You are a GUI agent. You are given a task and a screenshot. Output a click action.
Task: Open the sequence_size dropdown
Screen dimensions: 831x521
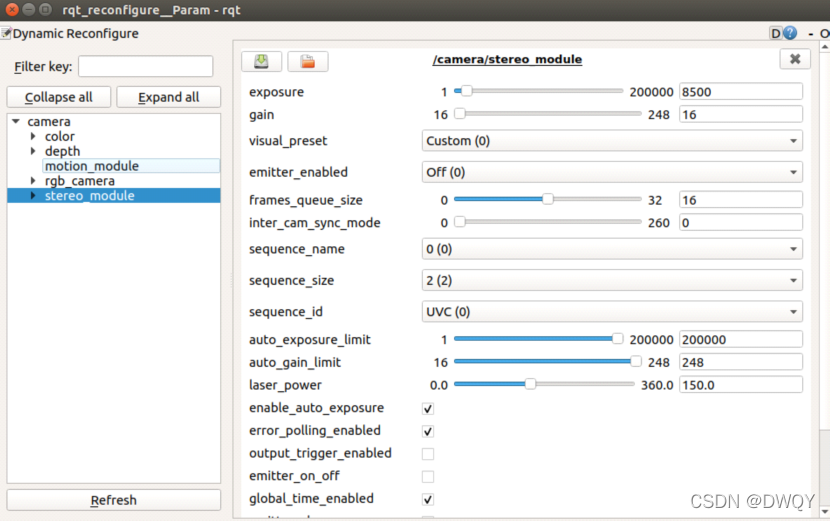[x=612, y=280]
